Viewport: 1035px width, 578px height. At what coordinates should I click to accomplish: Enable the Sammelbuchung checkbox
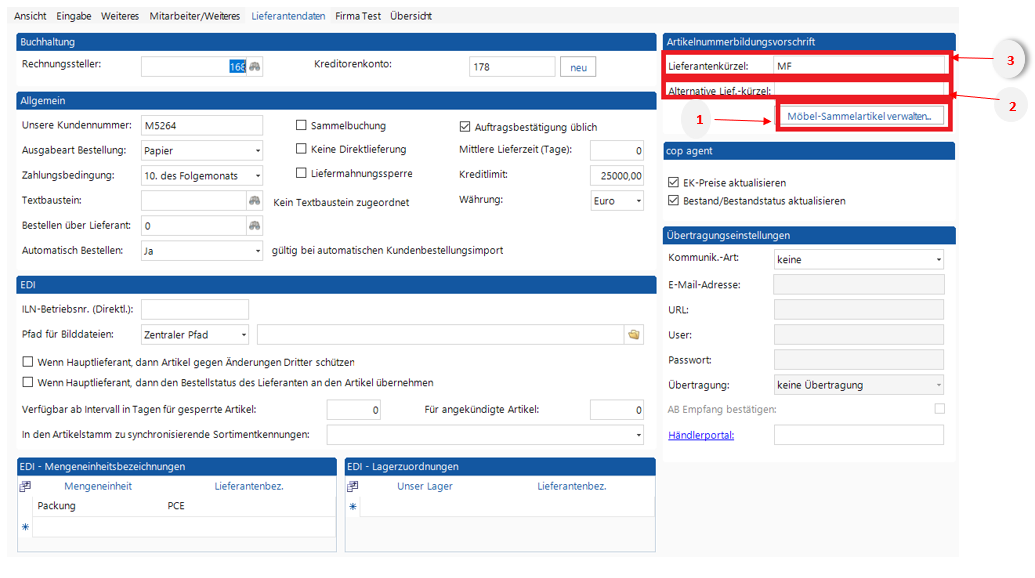pos(302,126)
